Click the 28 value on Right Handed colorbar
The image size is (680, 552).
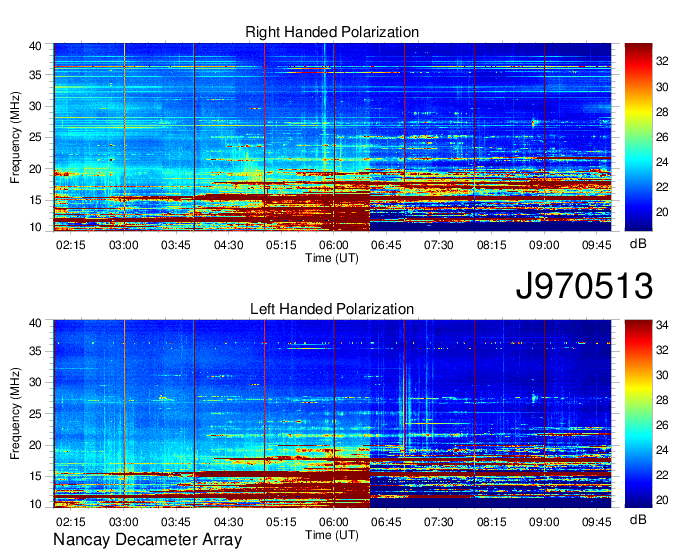[x=662, y=112]
